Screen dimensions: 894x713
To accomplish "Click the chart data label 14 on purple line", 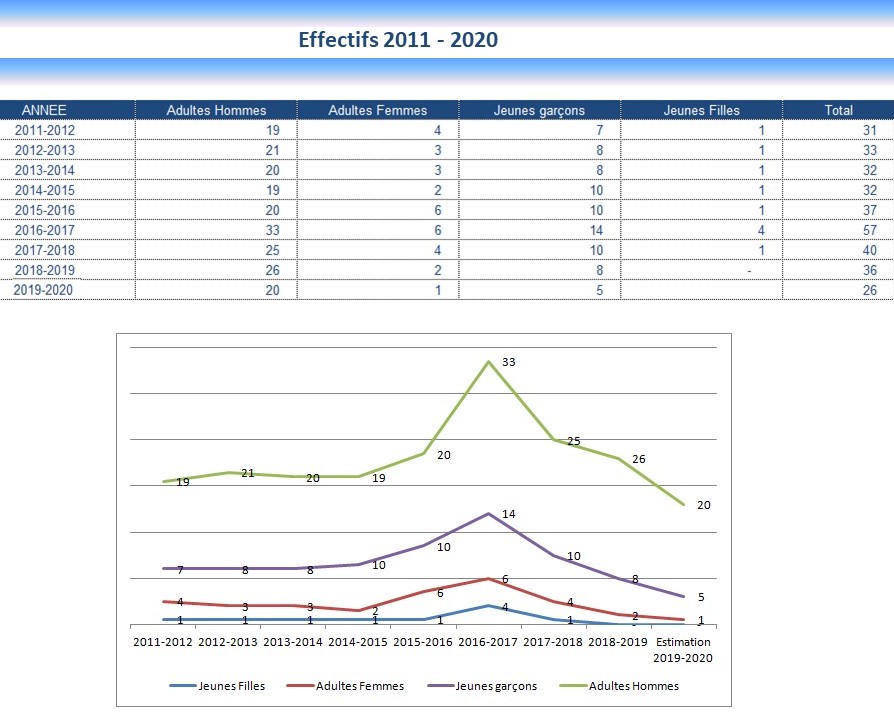I will (x=509, y=514).
